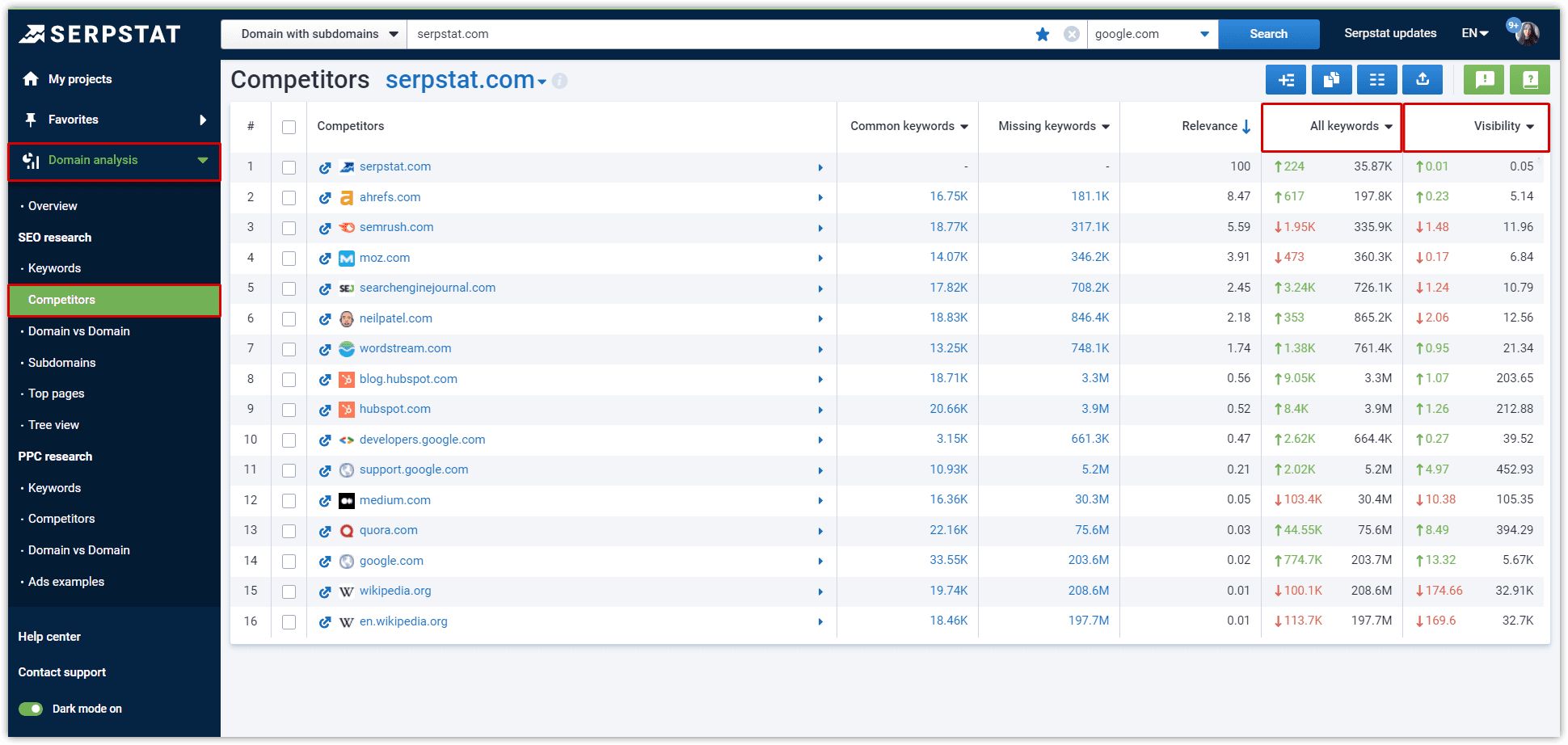The image size is (1568, 745).
Task: Open Top pages in the sidebar
Action: coord(56,394)
